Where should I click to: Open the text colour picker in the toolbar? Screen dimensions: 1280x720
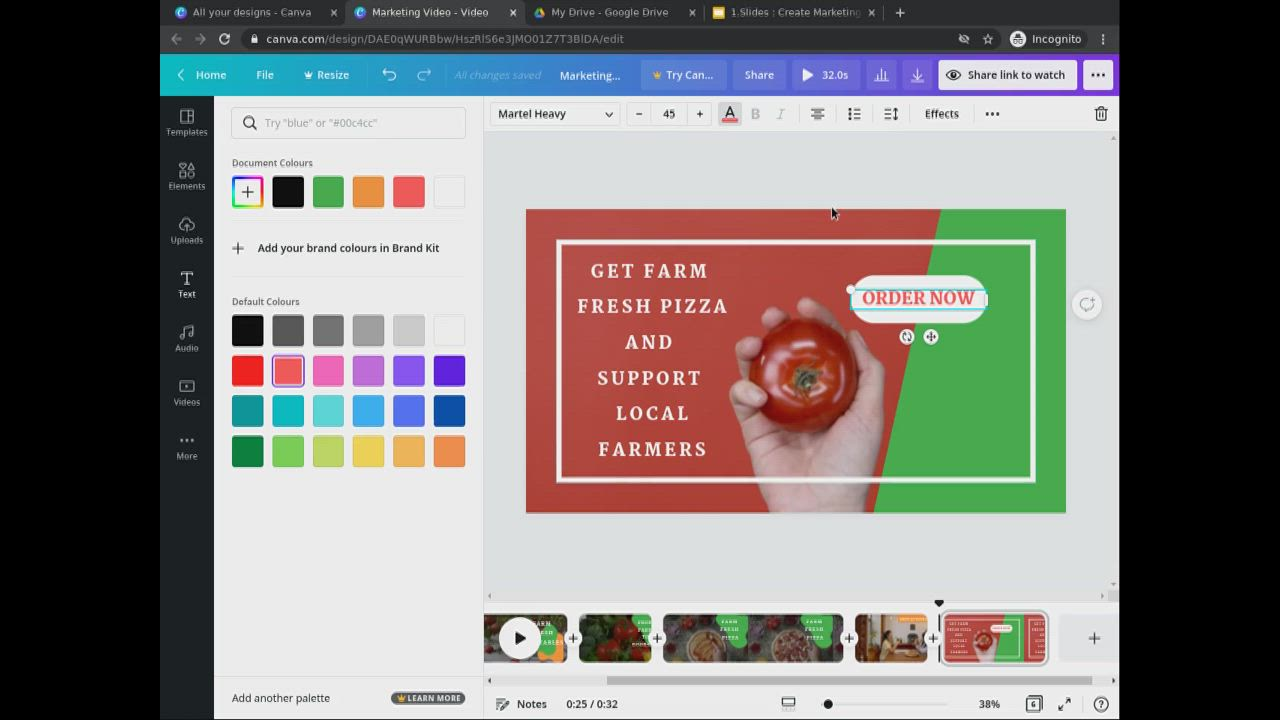[729, 113]
